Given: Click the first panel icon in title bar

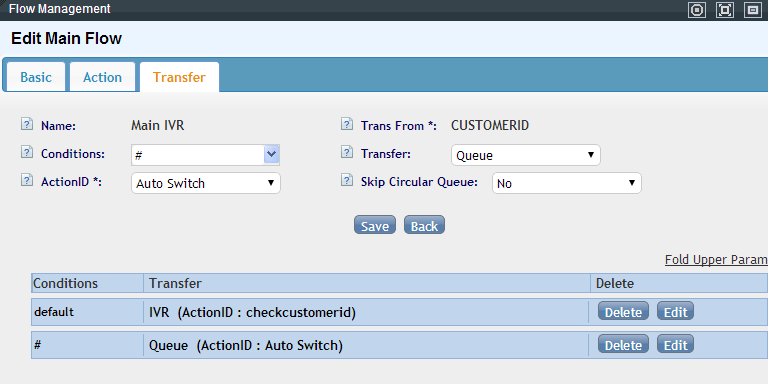Looking at the screenshot, I should pos(697,10).
